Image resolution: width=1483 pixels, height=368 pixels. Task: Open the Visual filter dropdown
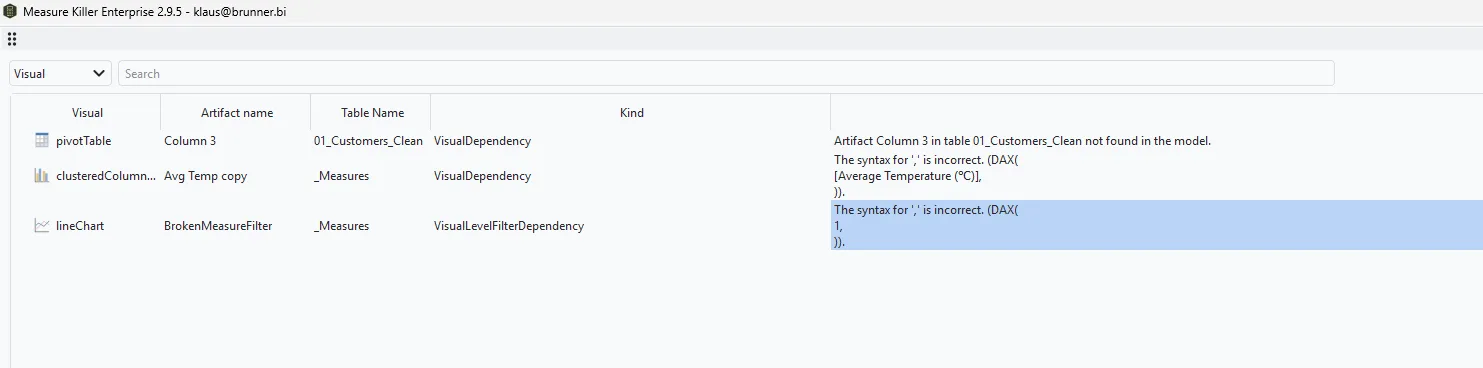click(x=60, y=73)
